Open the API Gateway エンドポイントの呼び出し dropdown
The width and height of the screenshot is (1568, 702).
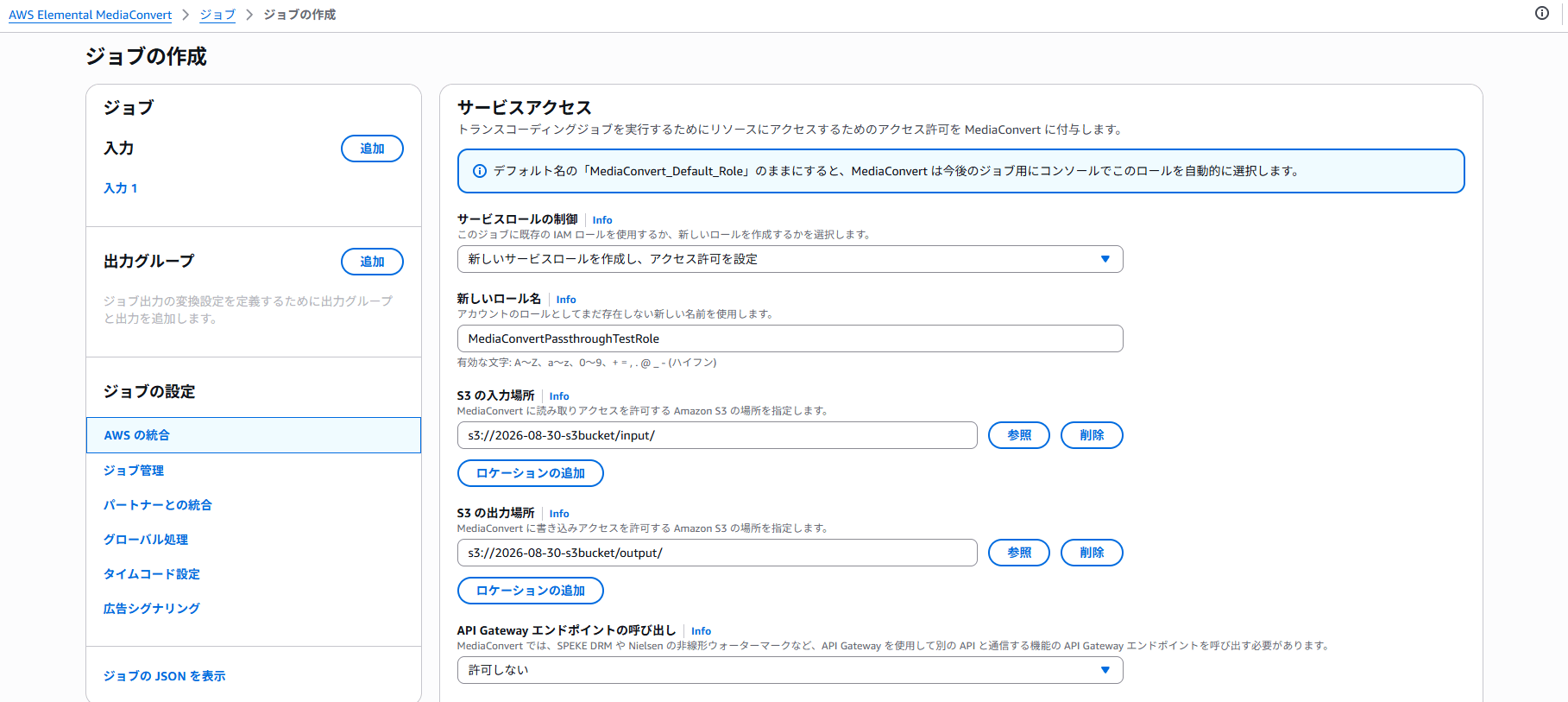pyautogui.click(x=790, y=670)
